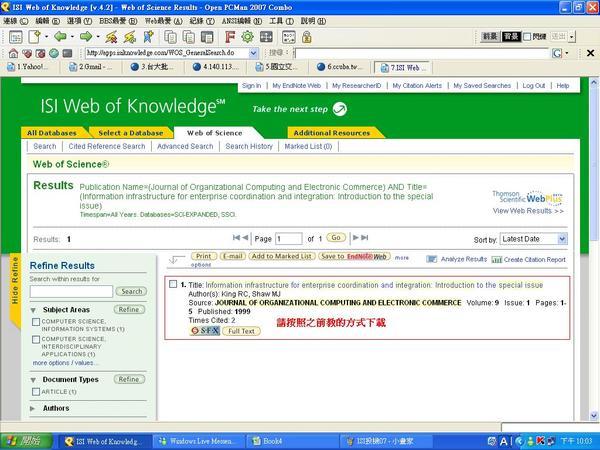
Task: Click the copy icon in toolbar
Action: [170, 37]
